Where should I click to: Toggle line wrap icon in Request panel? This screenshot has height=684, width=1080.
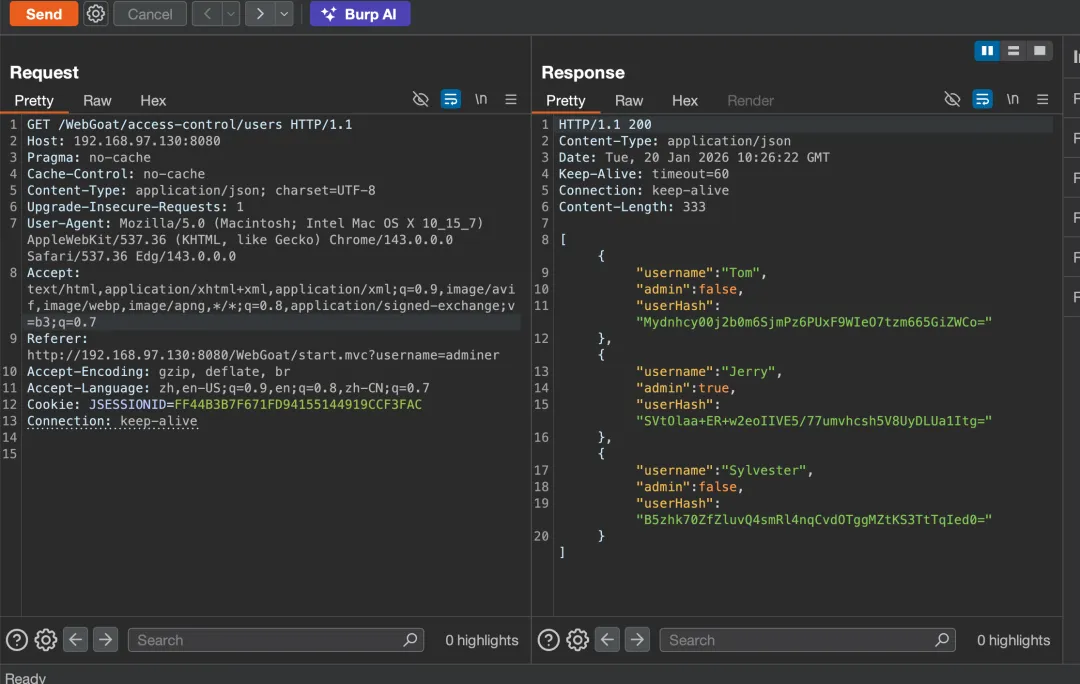tap(451, 100)
